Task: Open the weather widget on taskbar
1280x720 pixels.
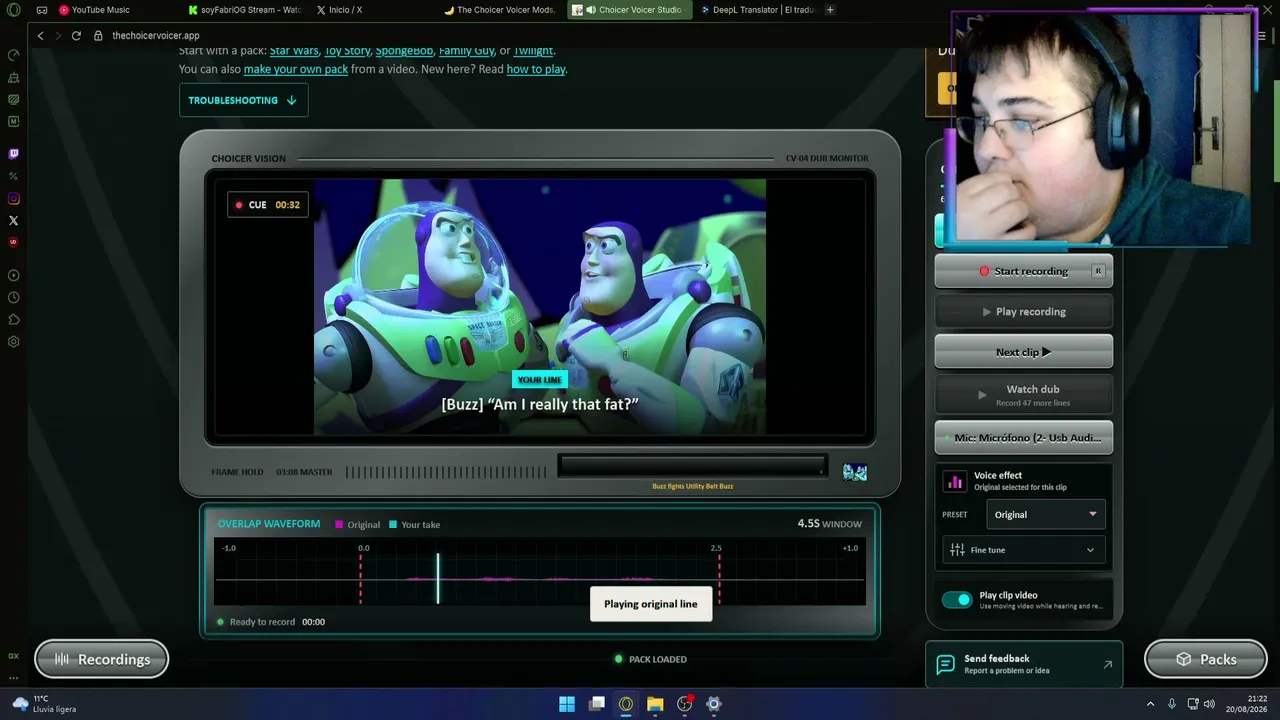Action: pos(45,704)
